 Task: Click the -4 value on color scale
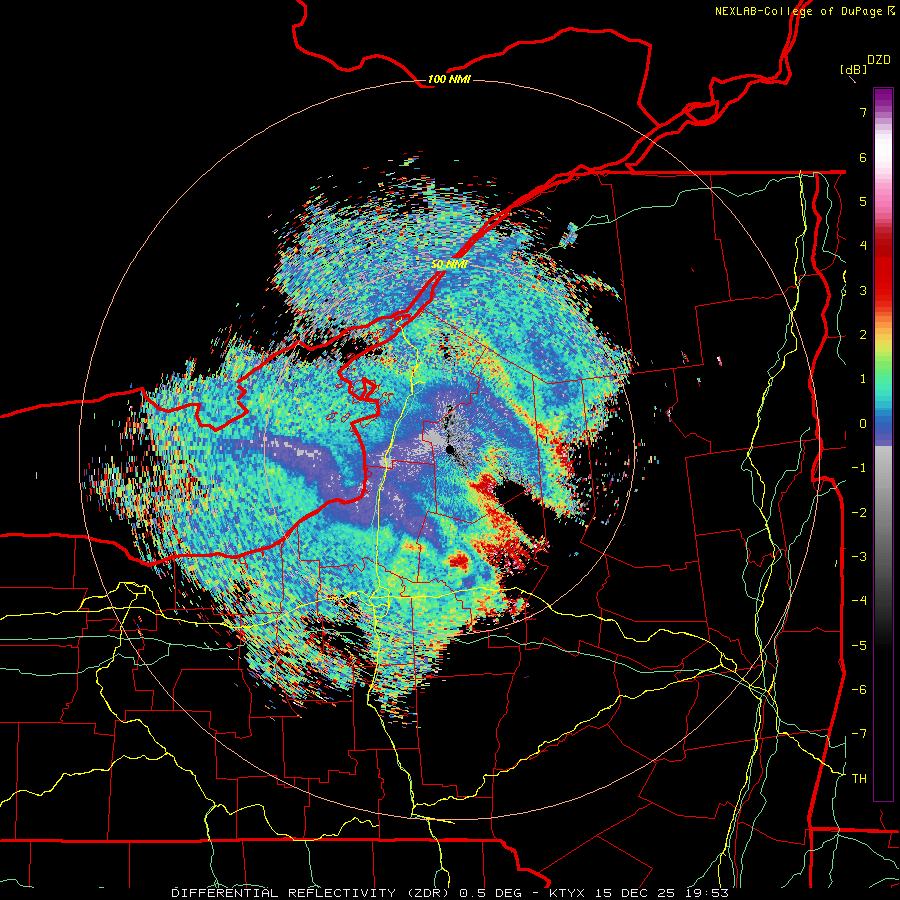(859, 601)
